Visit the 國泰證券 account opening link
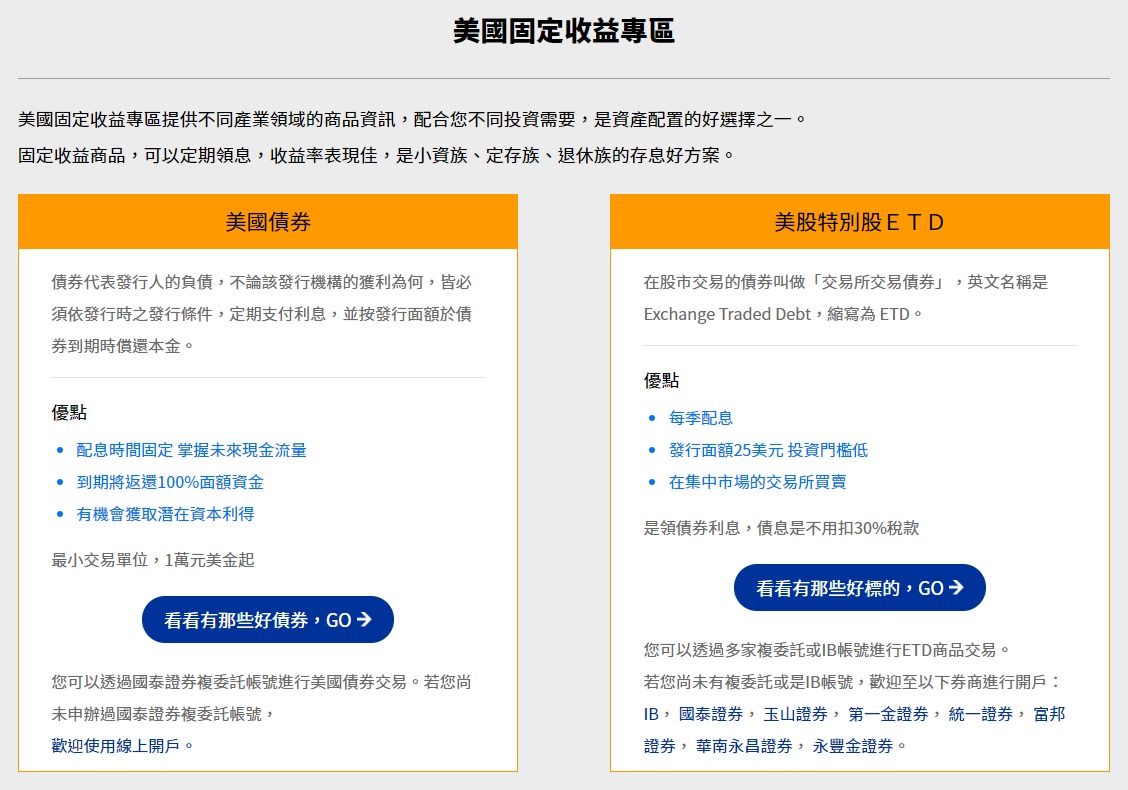Viewport: 1128px width, 790px height. tap(711, 714)
